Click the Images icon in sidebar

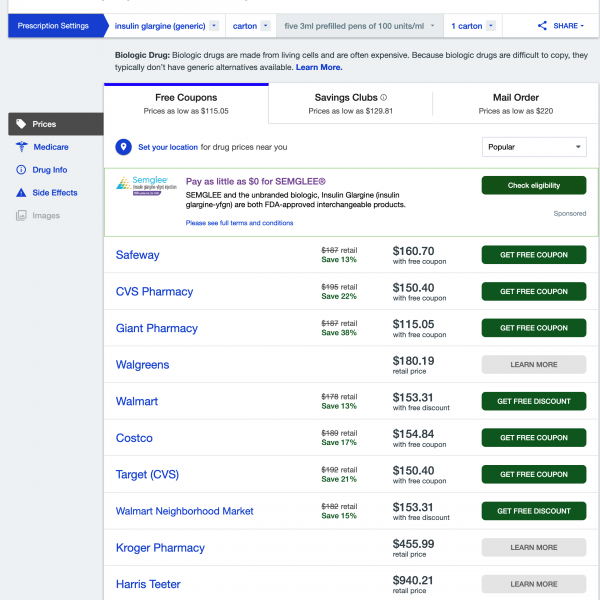pyautogui.click(x=21, y=215)
